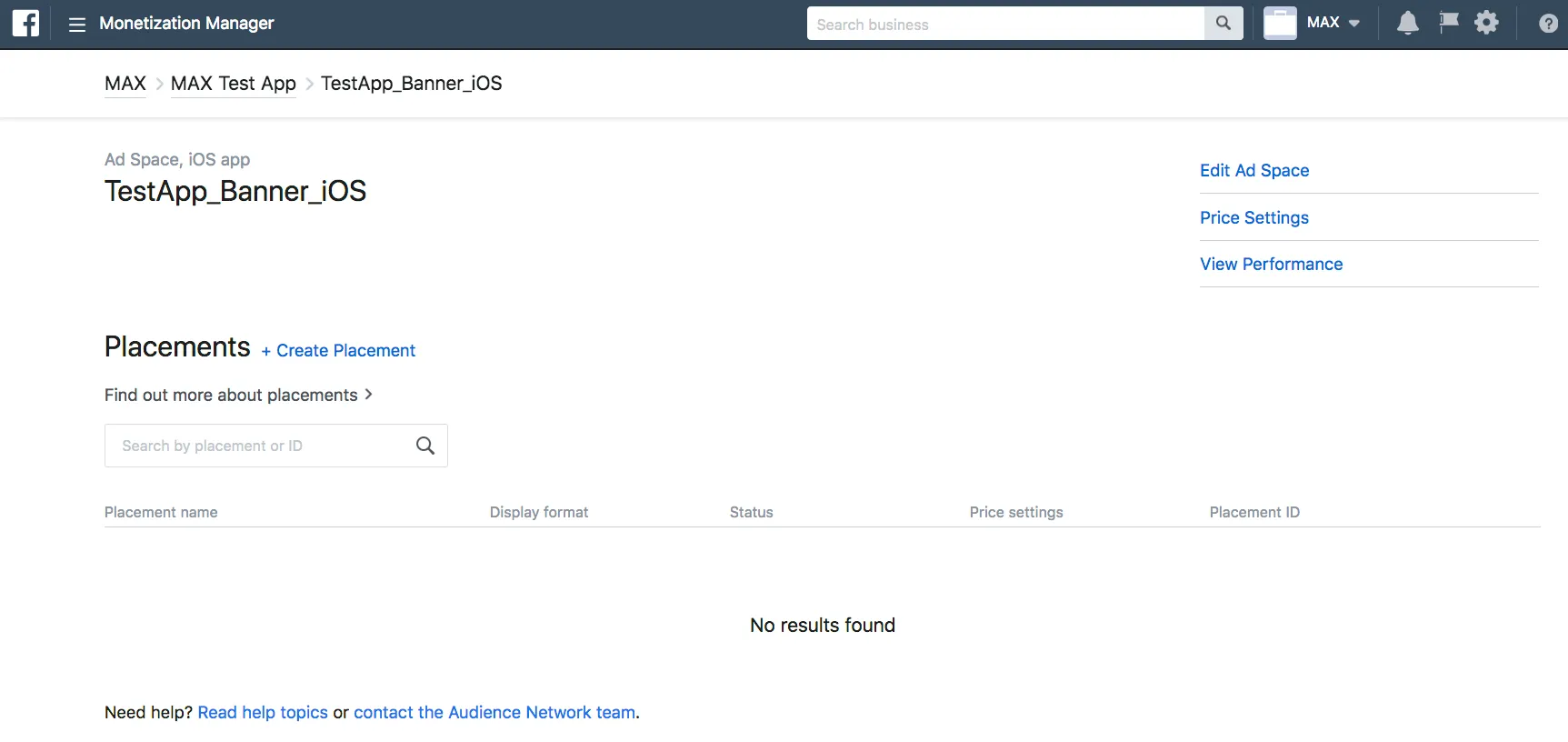Click the MAX business avatar thumbnail
Screen dimensions: 1568x742
click(1280, 24)
